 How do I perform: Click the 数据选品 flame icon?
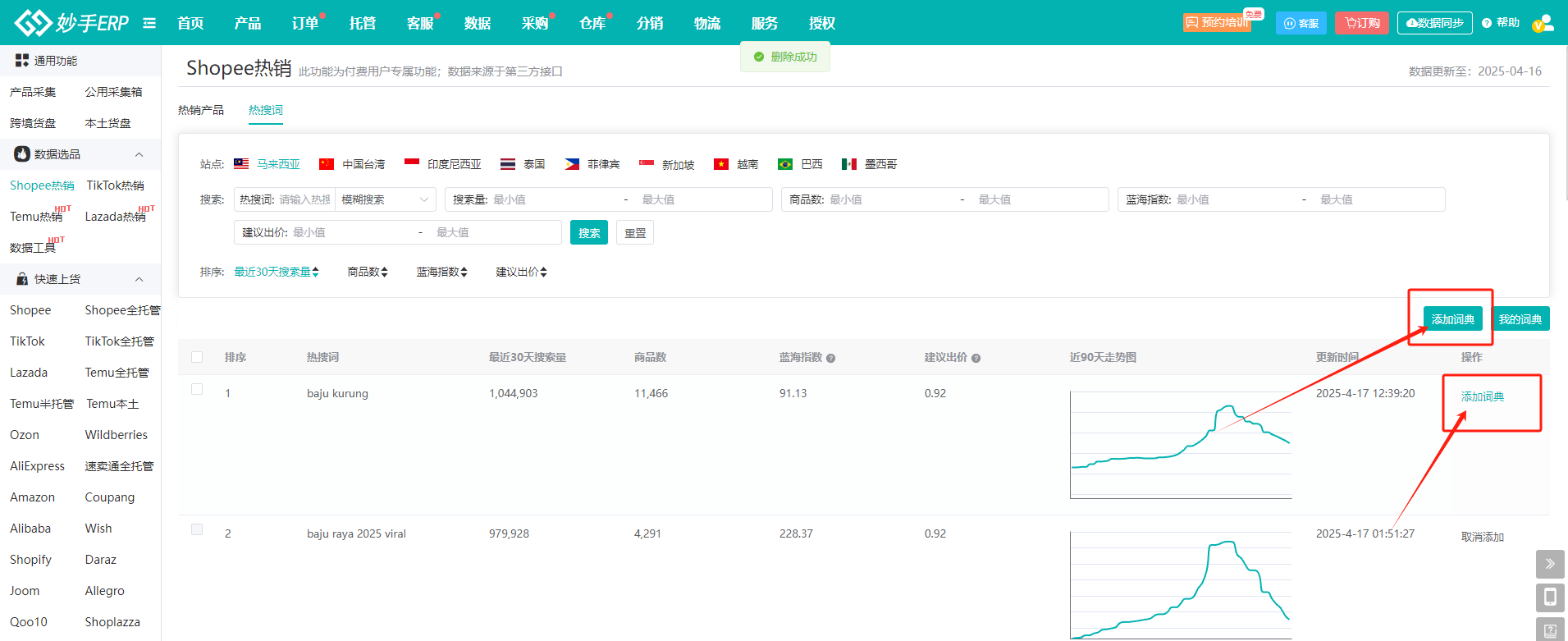point(22,154)
